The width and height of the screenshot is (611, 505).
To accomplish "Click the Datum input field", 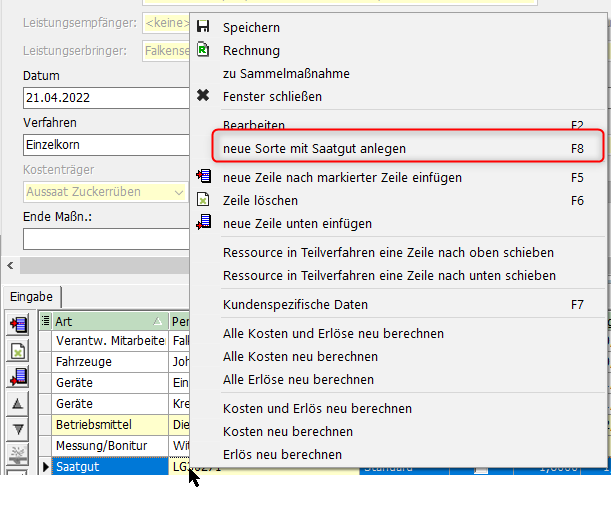I will click(105, 97).
